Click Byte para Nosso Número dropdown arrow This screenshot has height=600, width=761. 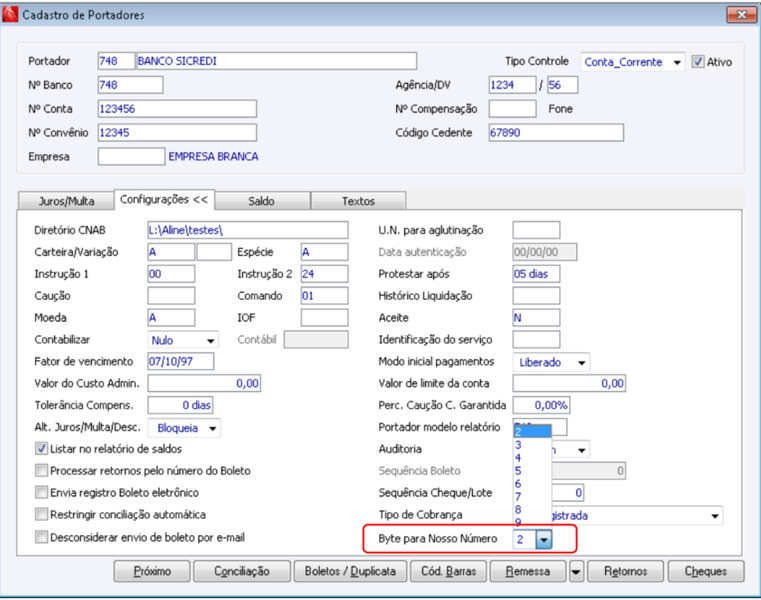coord(544,539)
